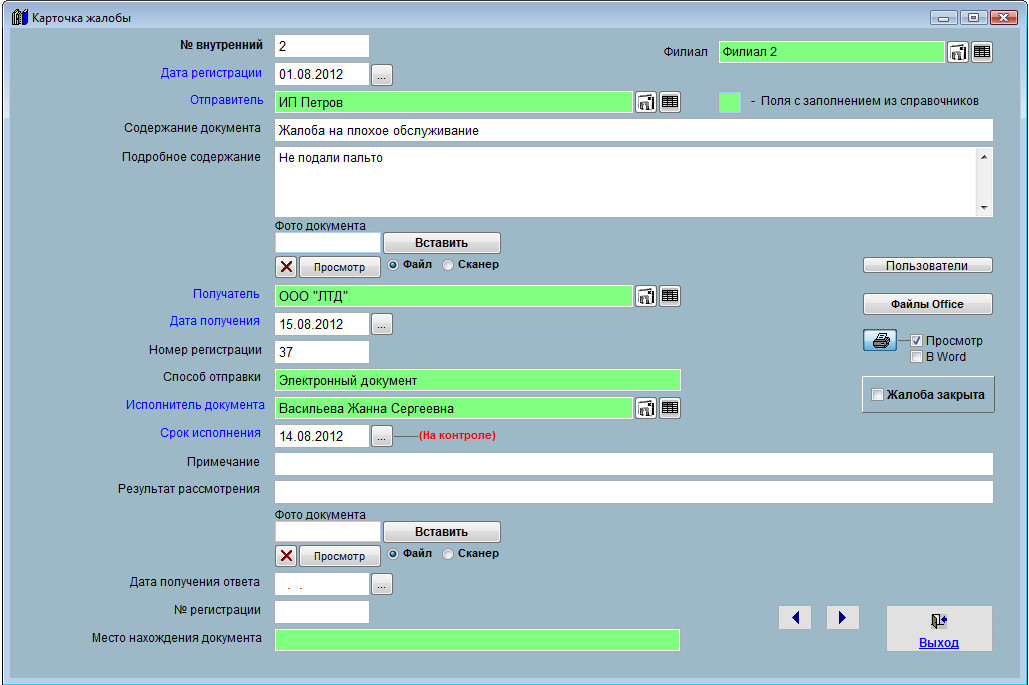Open directory icon beside Васильева Жанна Сергеевна
This screenshot has height=685, width=1029.
click(x=646, y=408)
